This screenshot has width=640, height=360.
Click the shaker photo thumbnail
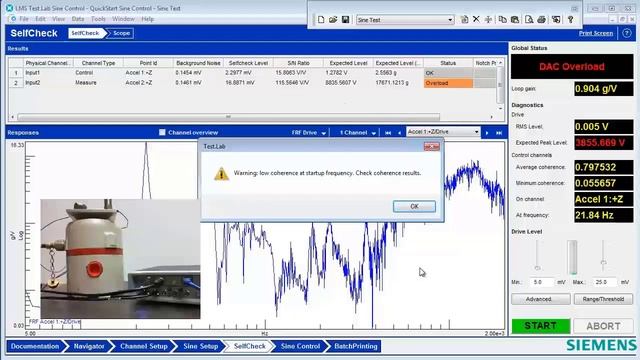tap(120, 259)
